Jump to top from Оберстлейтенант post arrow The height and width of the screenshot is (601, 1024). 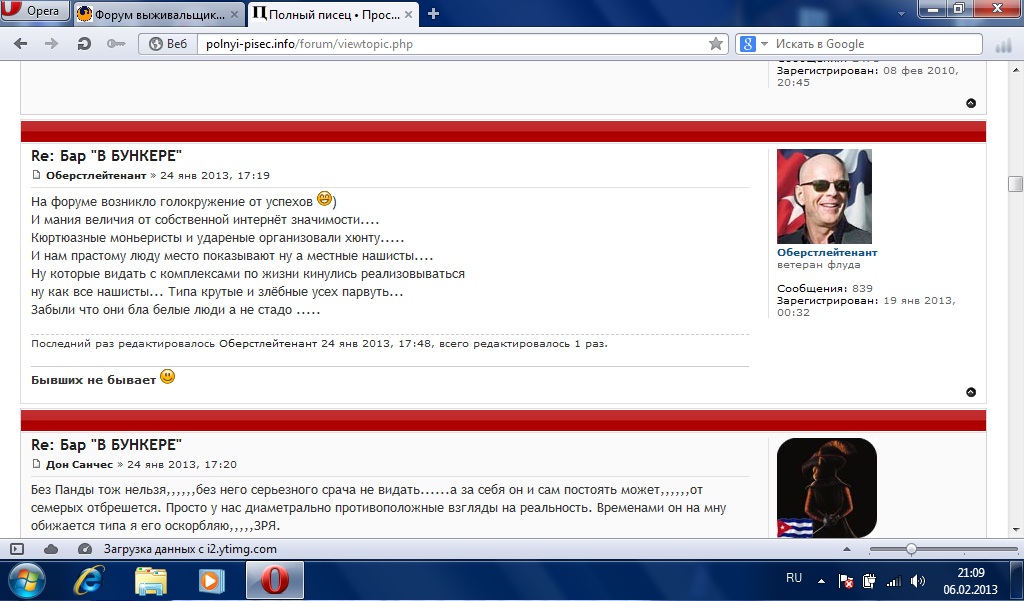970,392
